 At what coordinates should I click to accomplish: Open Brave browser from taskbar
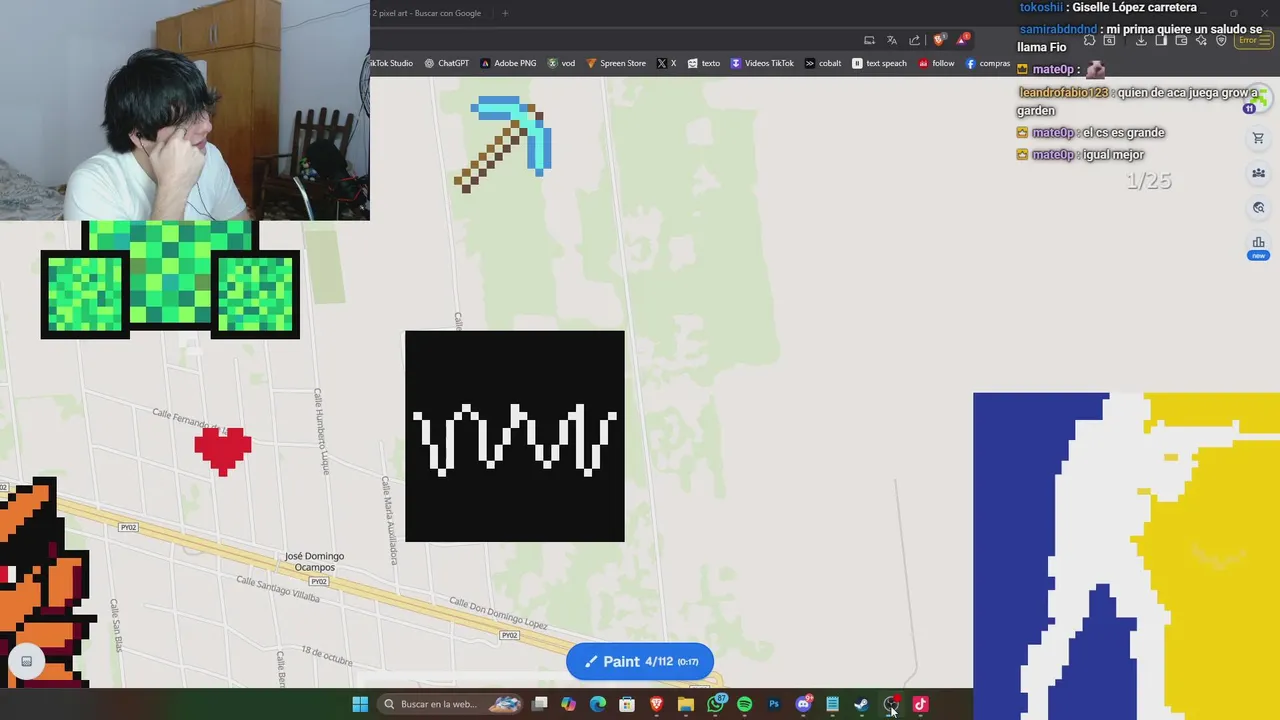[x=657, y=704]
